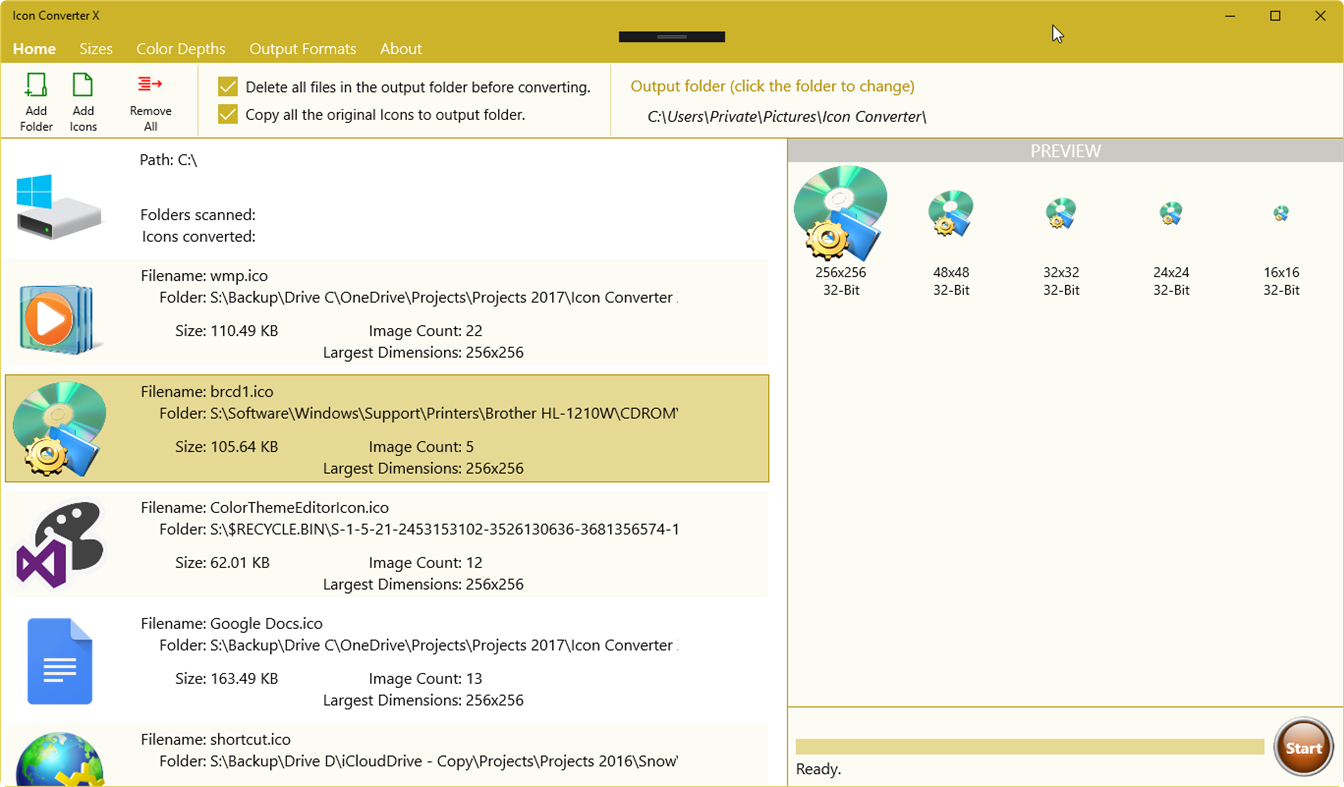Open the Color Depths menu
The width and height of the screenshot is (1344, 787).
[180, 48]
